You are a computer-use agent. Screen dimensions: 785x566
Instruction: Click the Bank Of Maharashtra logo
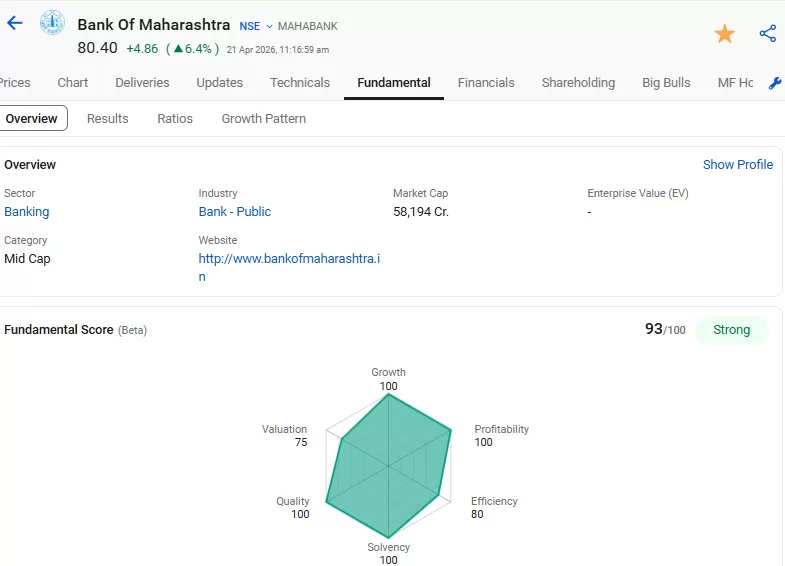click(52, 23)
